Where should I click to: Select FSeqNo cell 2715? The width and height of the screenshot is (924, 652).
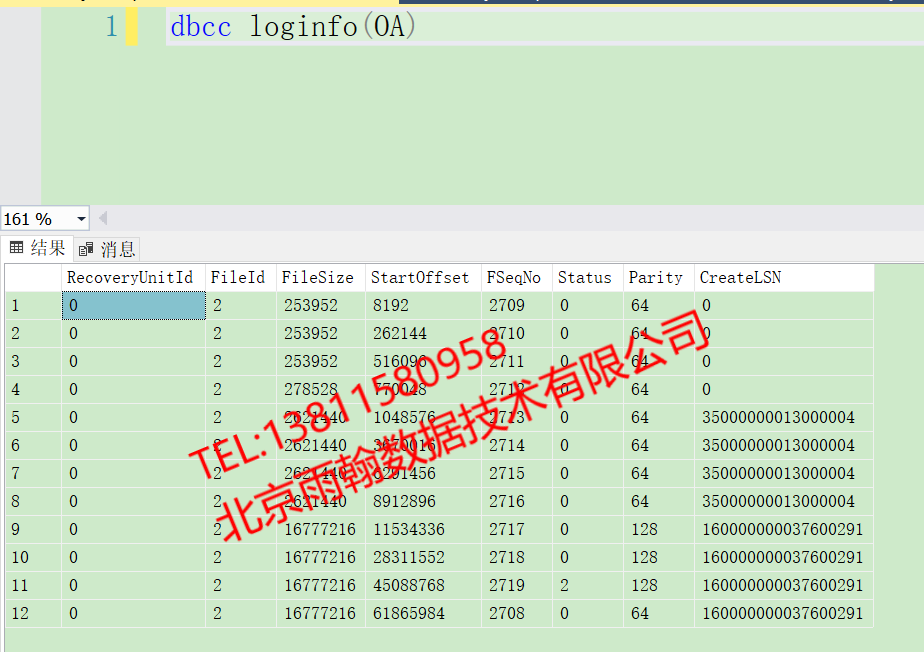516,473
